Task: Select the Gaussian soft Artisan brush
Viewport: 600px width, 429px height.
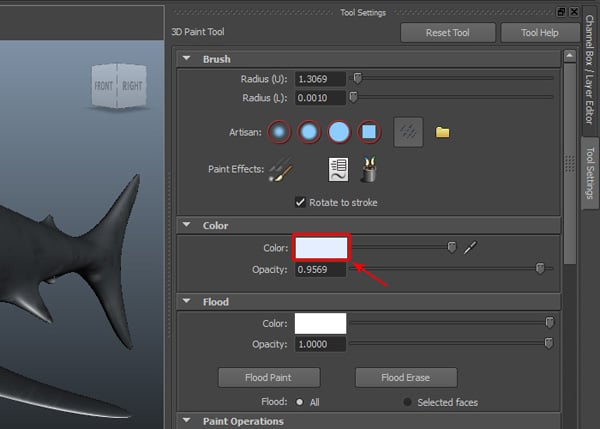Action: click(x=280, y=131)
